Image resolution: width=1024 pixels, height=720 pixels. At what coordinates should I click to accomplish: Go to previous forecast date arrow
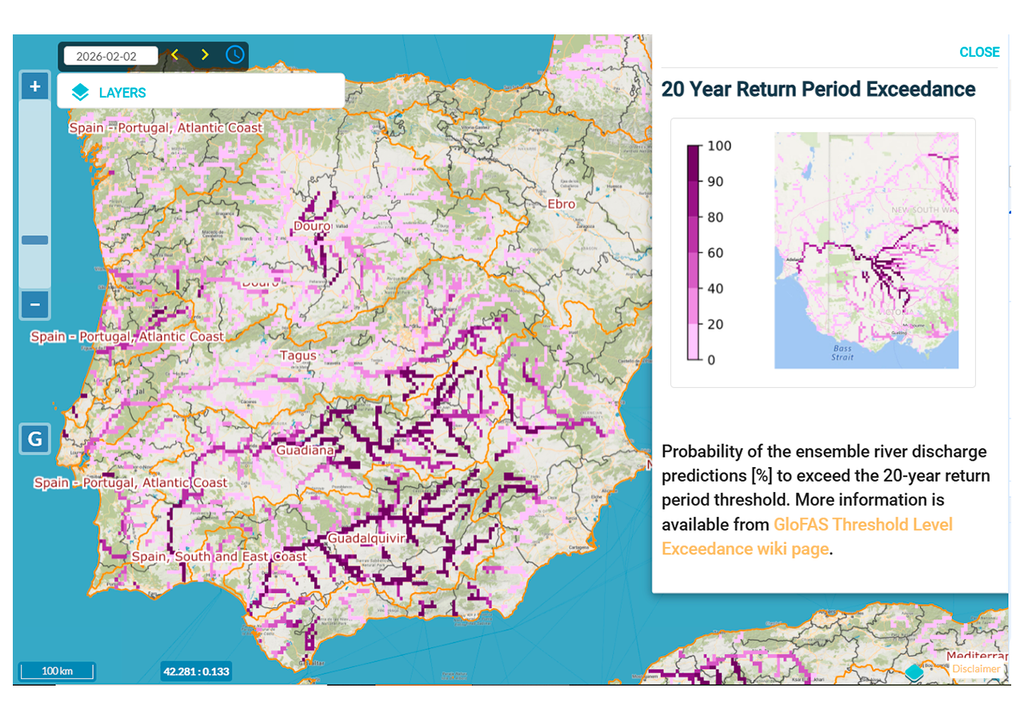(x=175, y=55)
